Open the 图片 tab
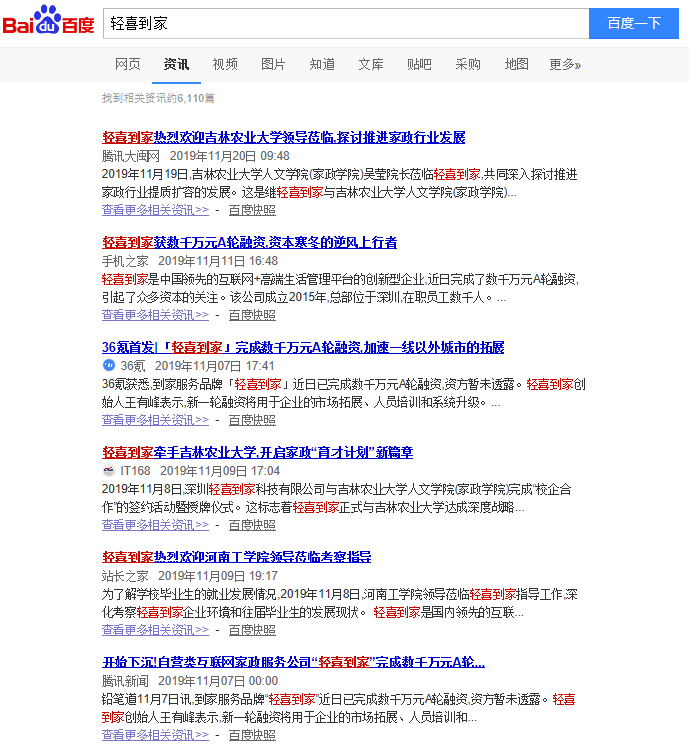 pyautogui.click(x=273, y=64)
